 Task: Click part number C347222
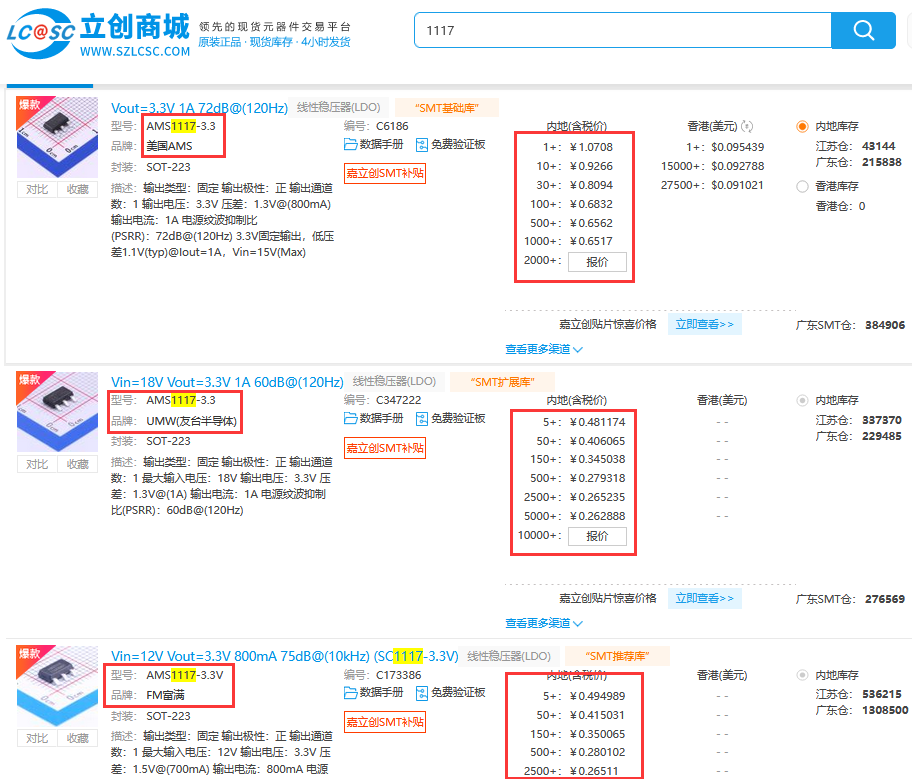point(398,400)
